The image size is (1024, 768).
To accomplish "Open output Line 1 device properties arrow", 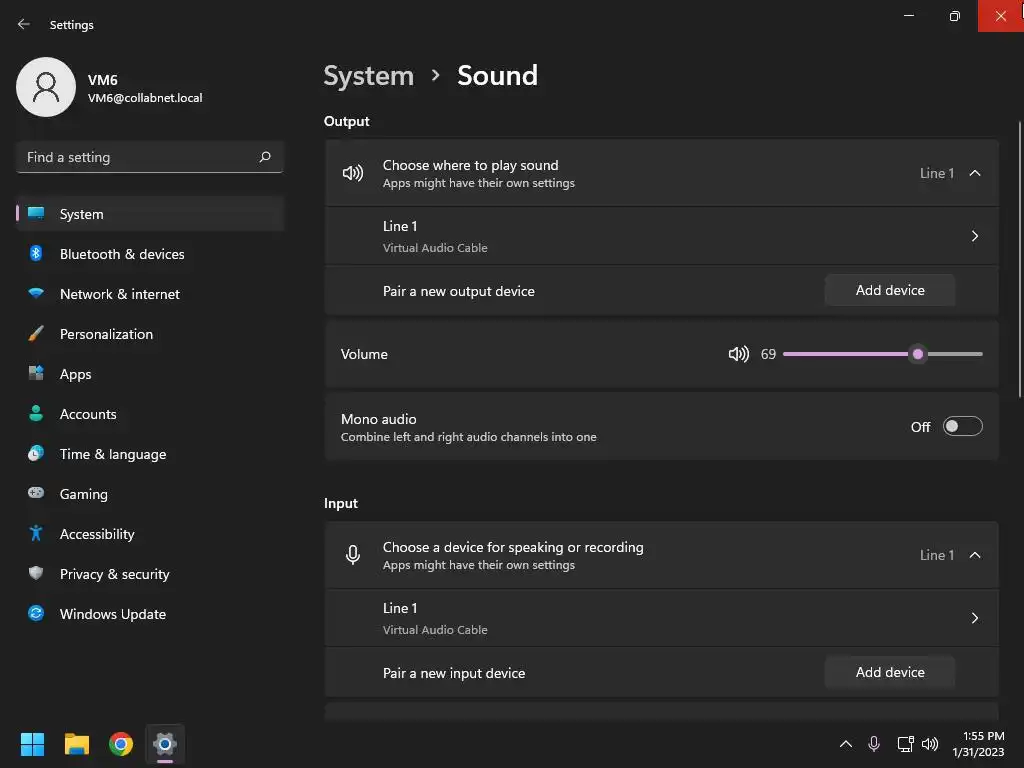I will pyautogui.click(x=975, y=236).
